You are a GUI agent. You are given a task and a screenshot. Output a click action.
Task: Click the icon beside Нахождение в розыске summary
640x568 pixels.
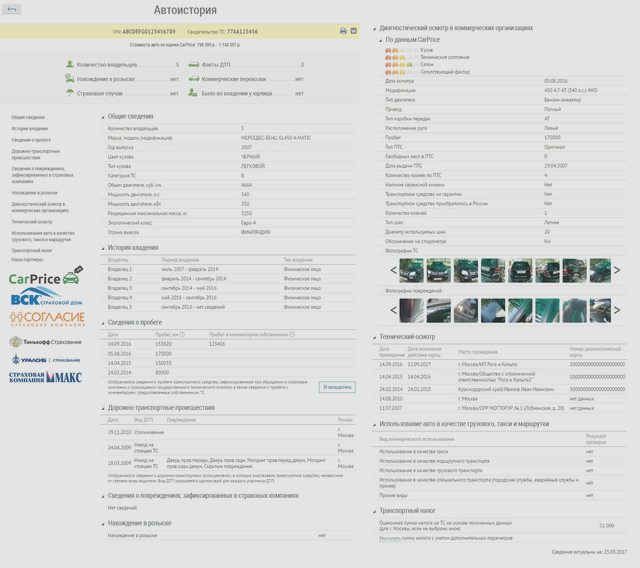[70, 78]
